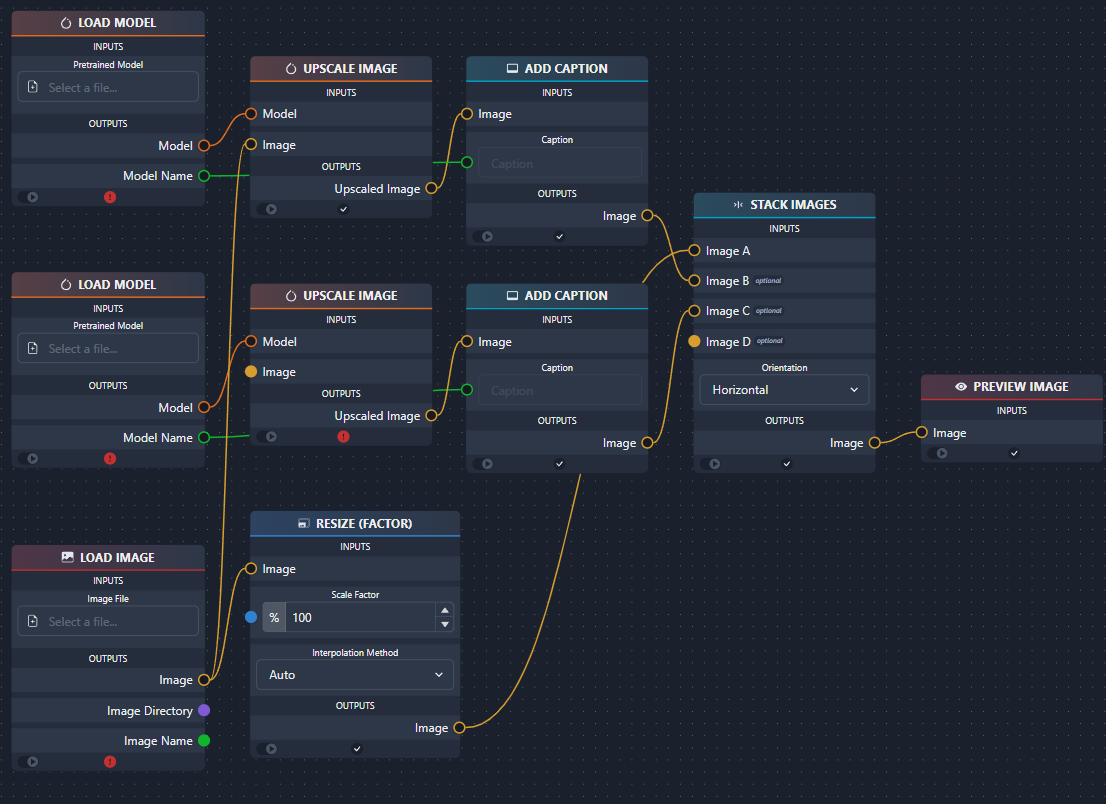Click the Image D input handle on Stack Images
This screenshot has width=1106, height=804.
(694, 342)
